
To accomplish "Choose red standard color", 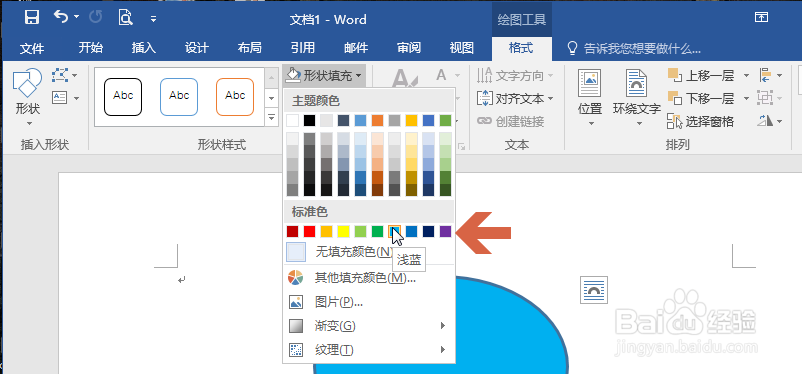I will tap(309, 231).
